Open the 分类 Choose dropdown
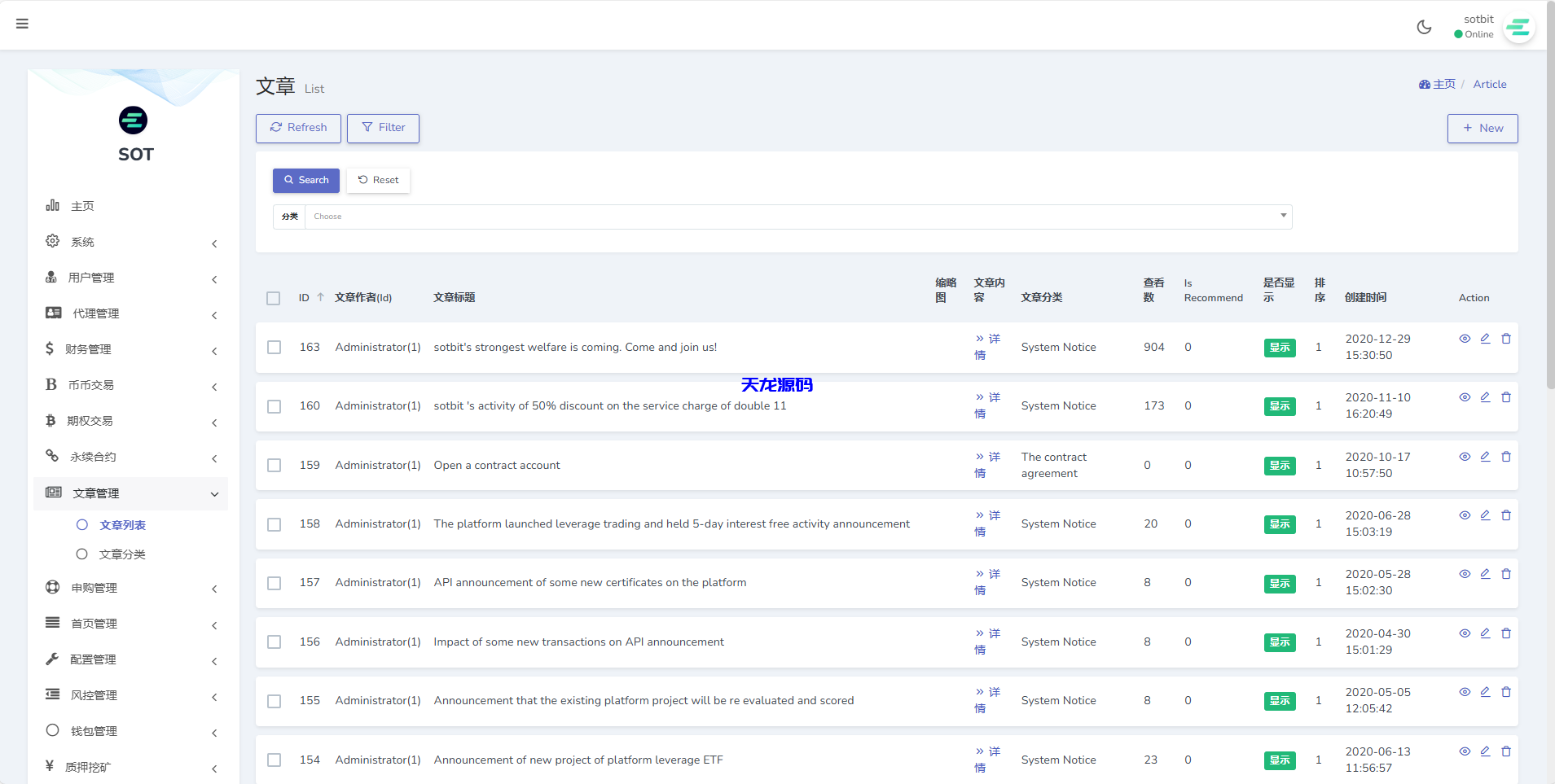Image resolution: width=1555 pixels, height=784 pixels. pyautogui.click(x=798, y=217)
